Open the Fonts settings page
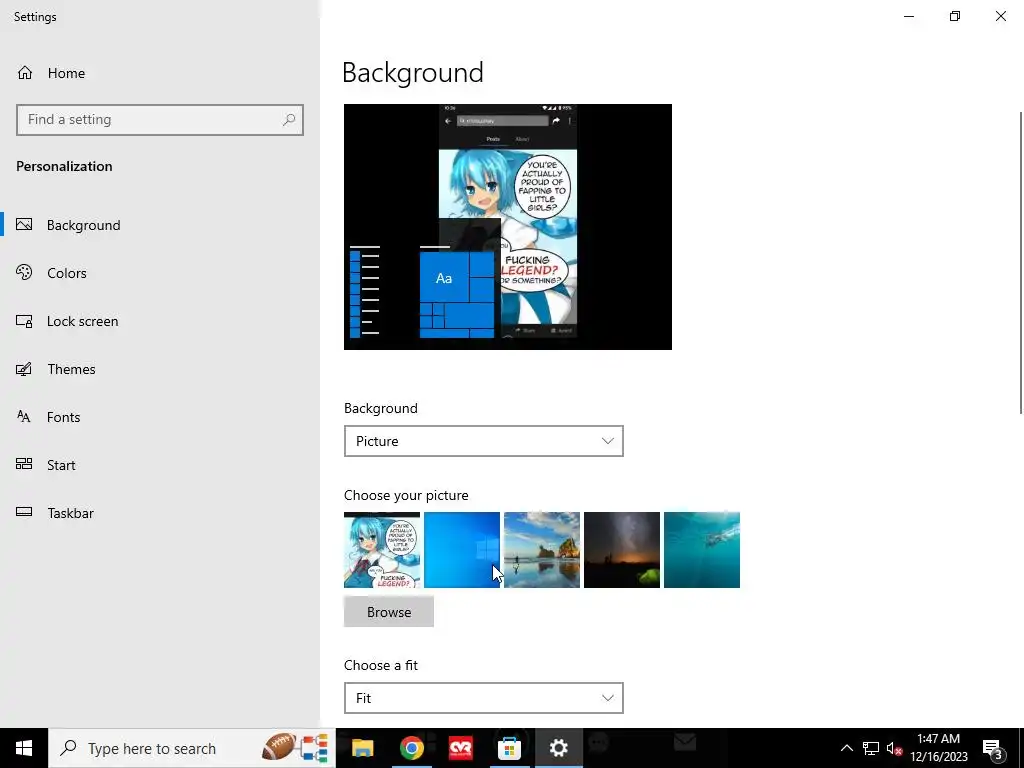1024x768 pixels. [x=63, y=417]
